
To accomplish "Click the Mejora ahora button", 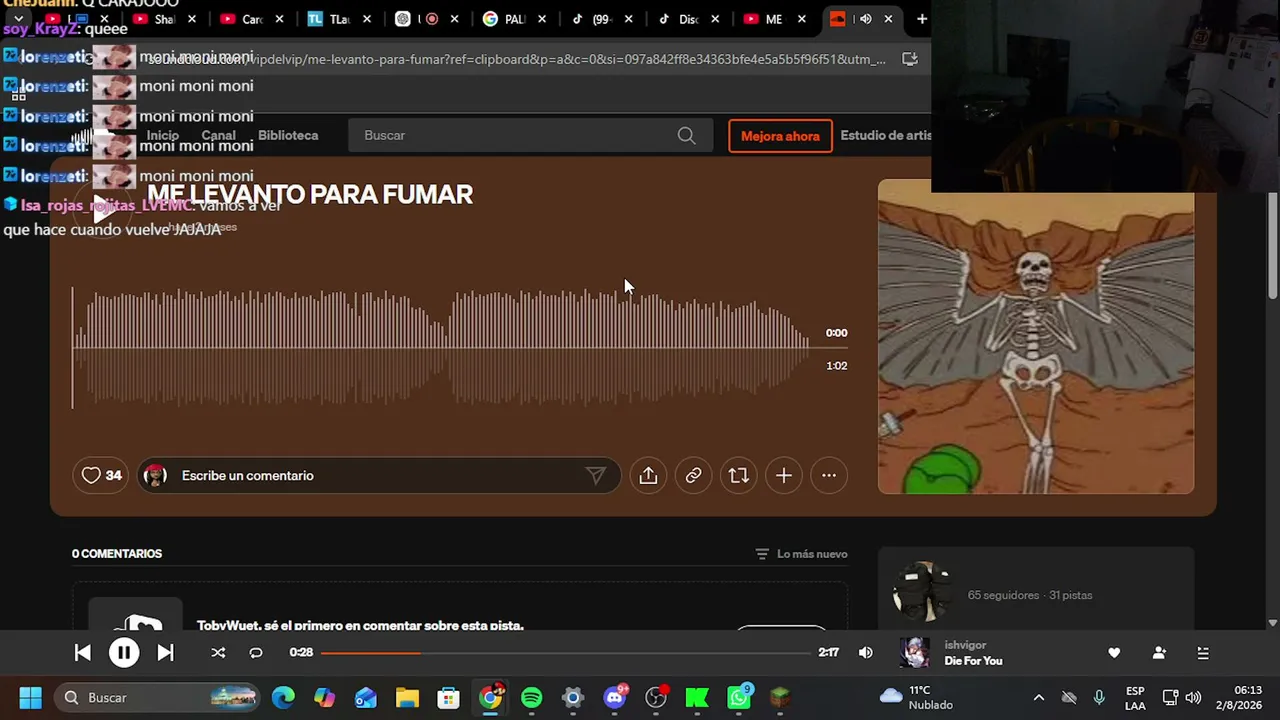I will coord(780,136).
